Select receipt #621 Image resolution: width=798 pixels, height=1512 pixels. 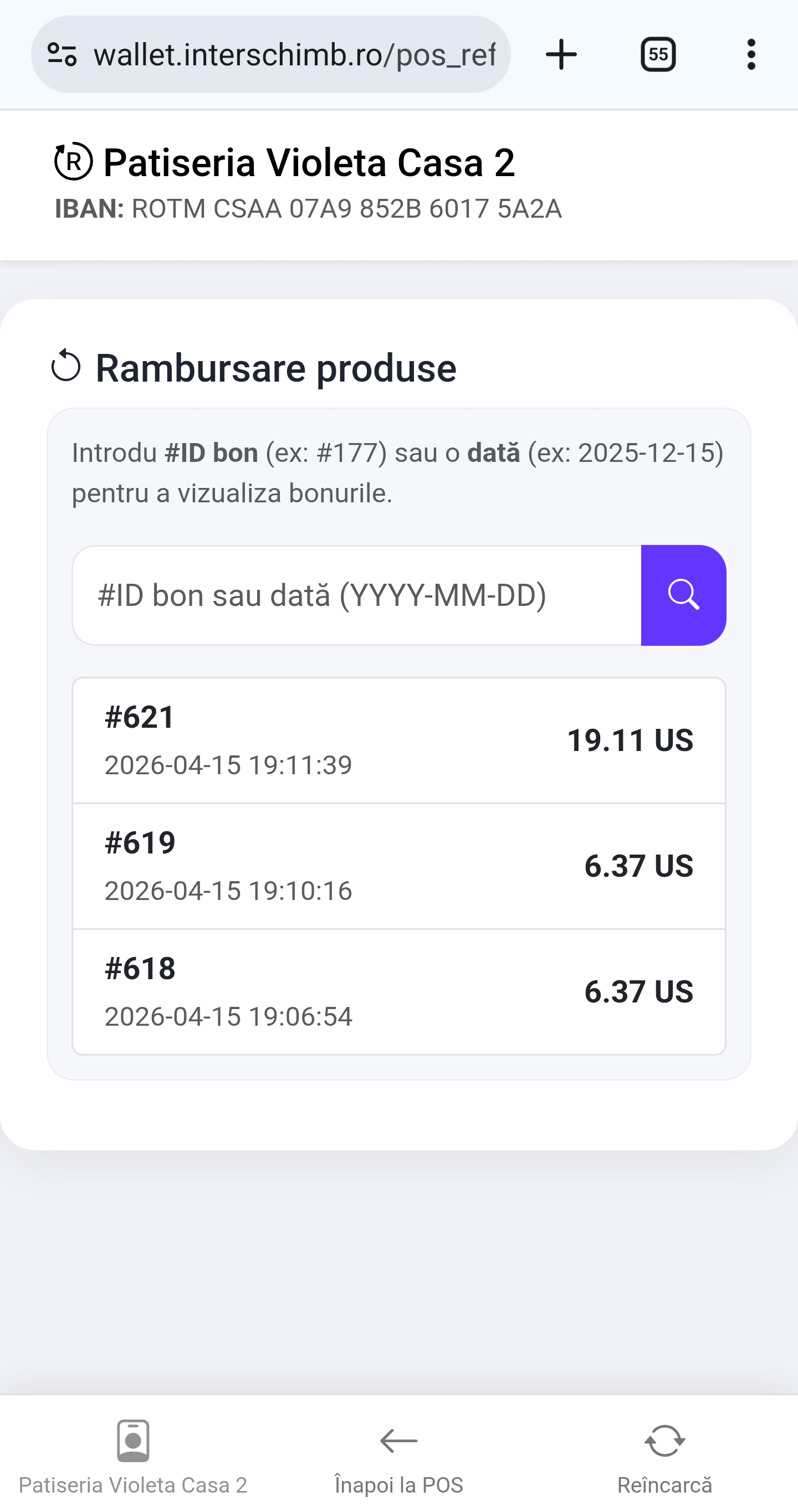[x=398, y=740]
